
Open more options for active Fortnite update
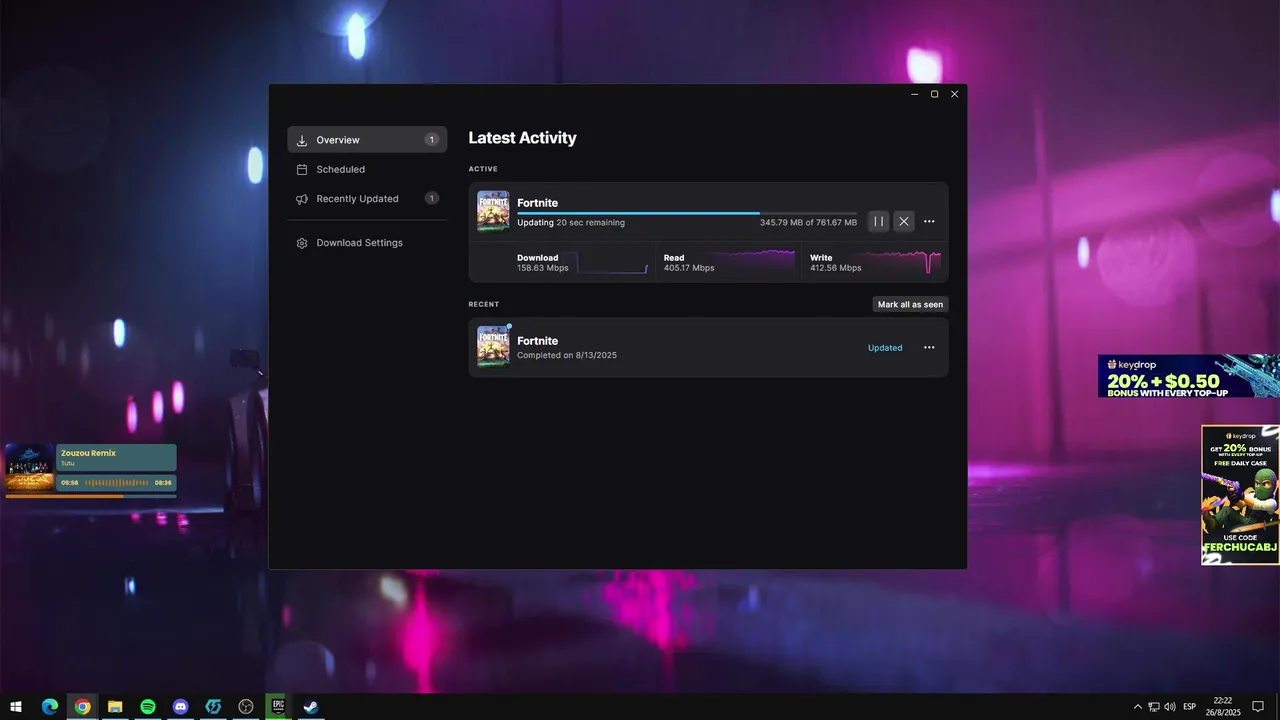pyautogui.click(x=929, y=221)
